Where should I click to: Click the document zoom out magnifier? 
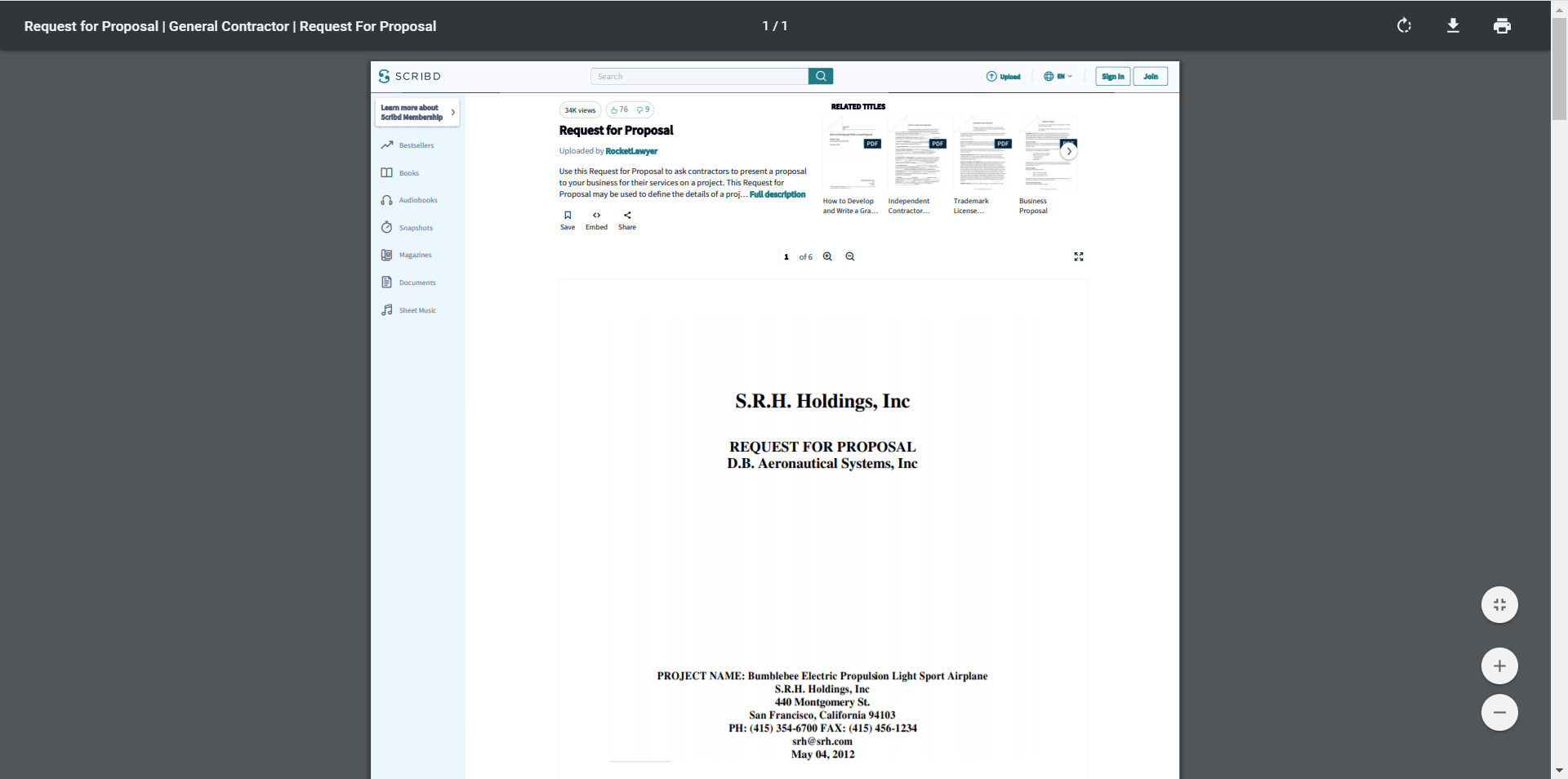tap(850, 256)
